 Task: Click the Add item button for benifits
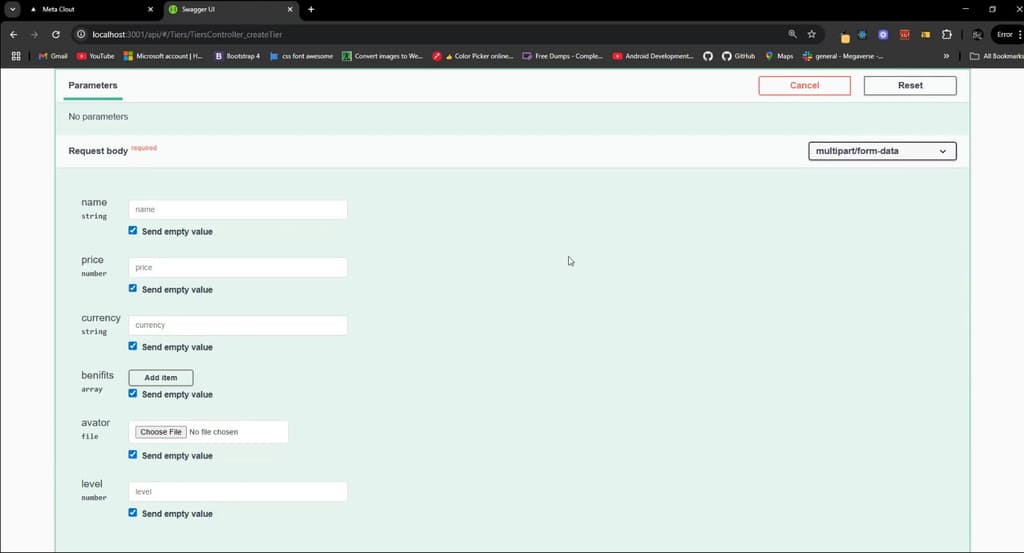[161, 378]
